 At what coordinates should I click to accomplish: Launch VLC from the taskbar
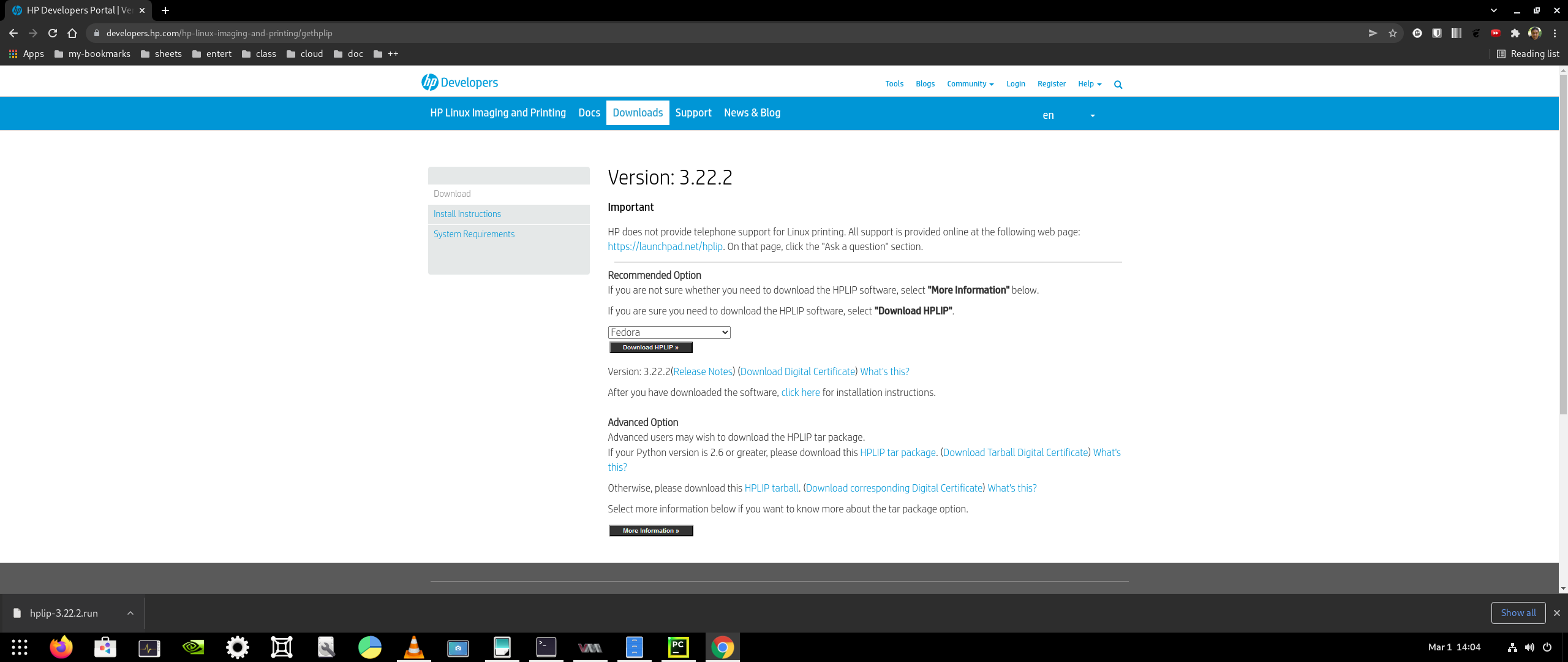tap(414, 647)
